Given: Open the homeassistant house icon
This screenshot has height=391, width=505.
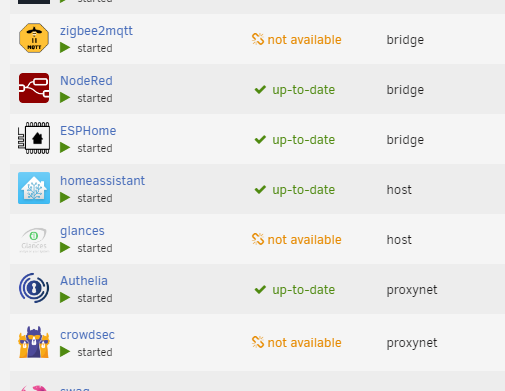Looking at the screenshot, I should point(34,188).
